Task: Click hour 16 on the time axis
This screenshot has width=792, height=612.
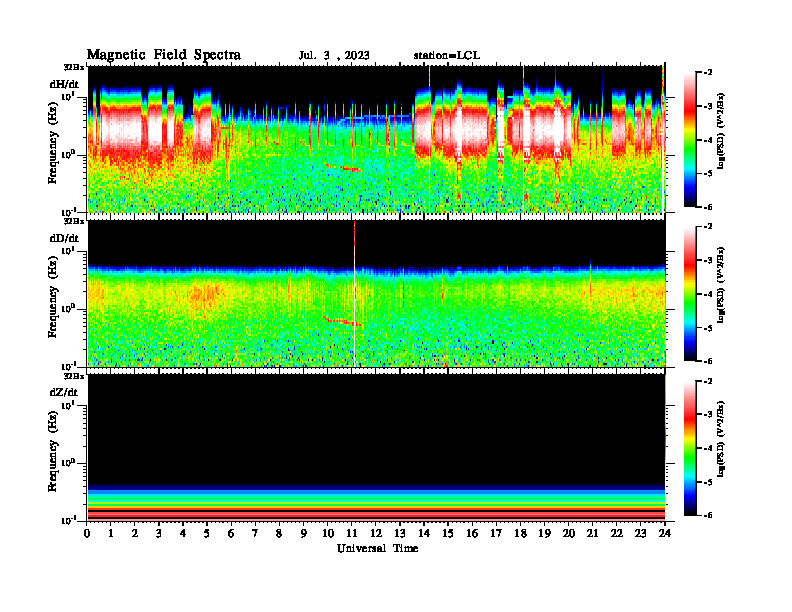Action: [472, 534]
